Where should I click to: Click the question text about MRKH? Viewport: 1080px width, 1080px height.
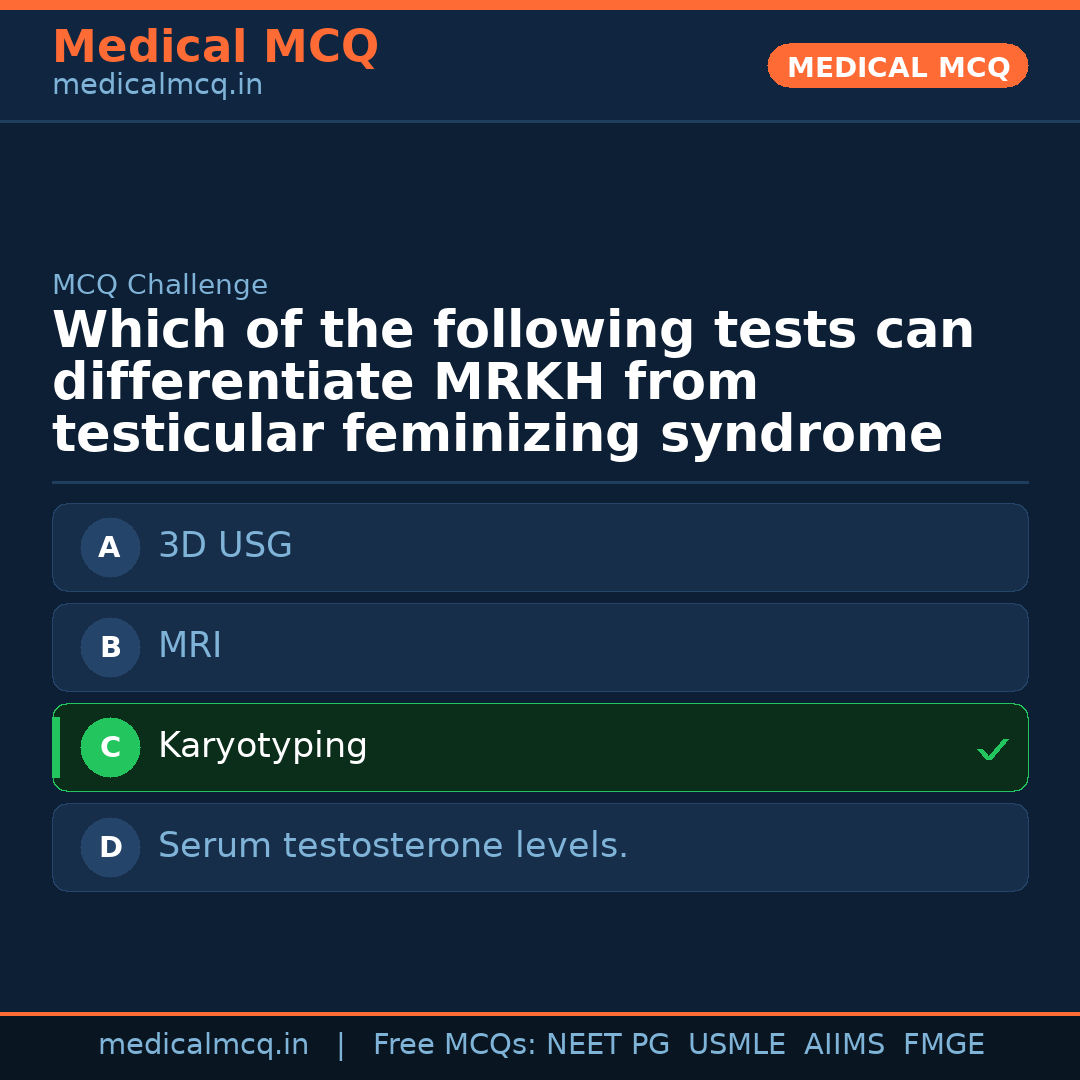click(x=513, y=383)
